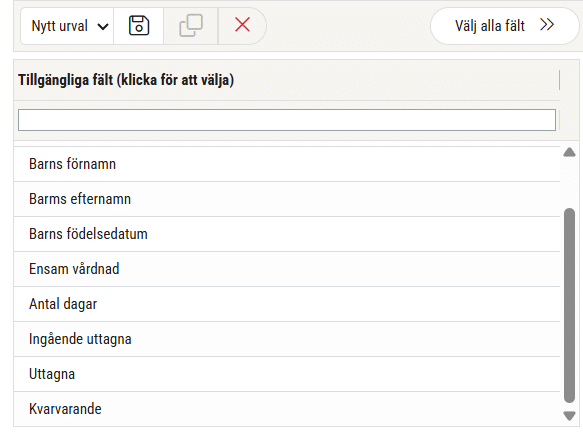The width and height of the screenshot is (583, 437).
Task: Click the scroll up arrow of field list
Action: click(569, 152)
